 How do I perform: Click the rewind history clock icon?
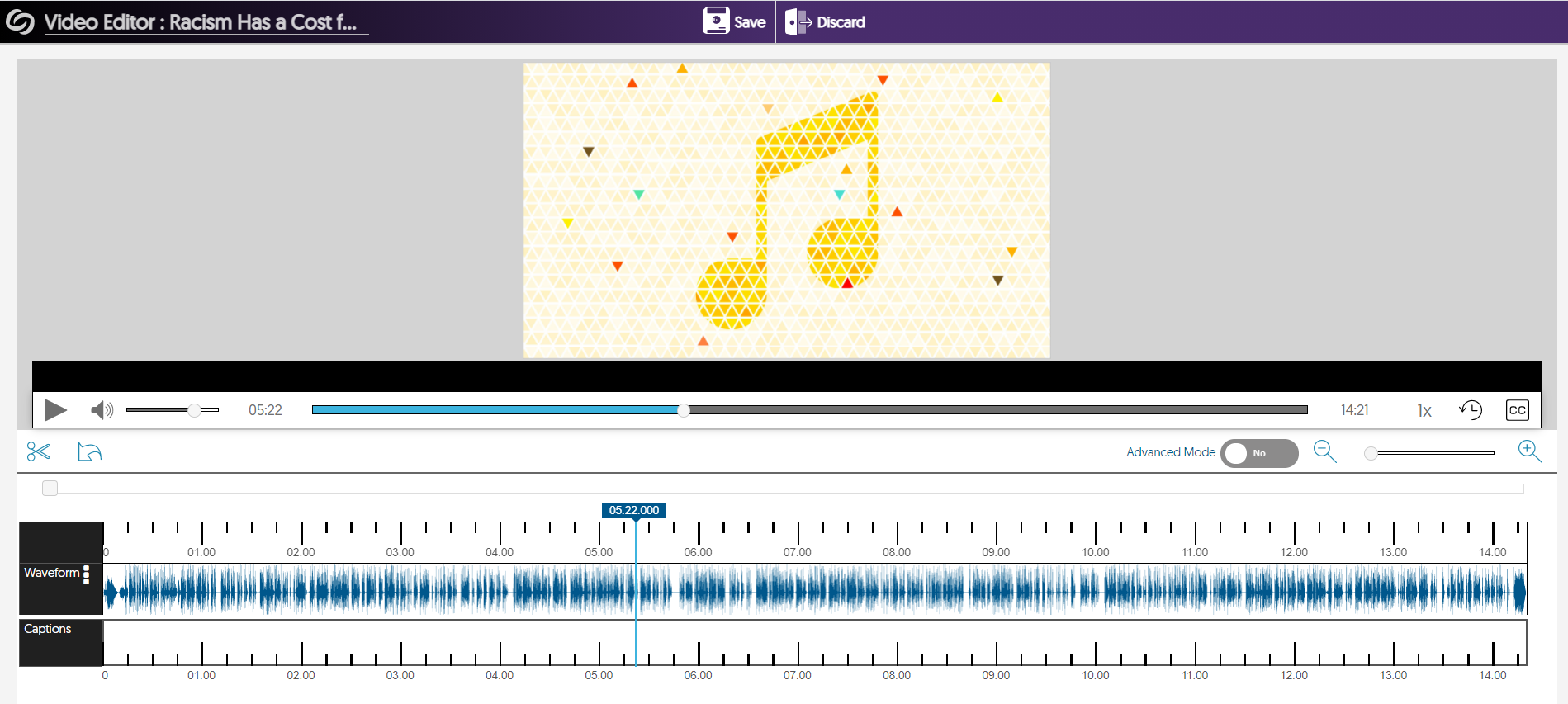(1471, 410)
